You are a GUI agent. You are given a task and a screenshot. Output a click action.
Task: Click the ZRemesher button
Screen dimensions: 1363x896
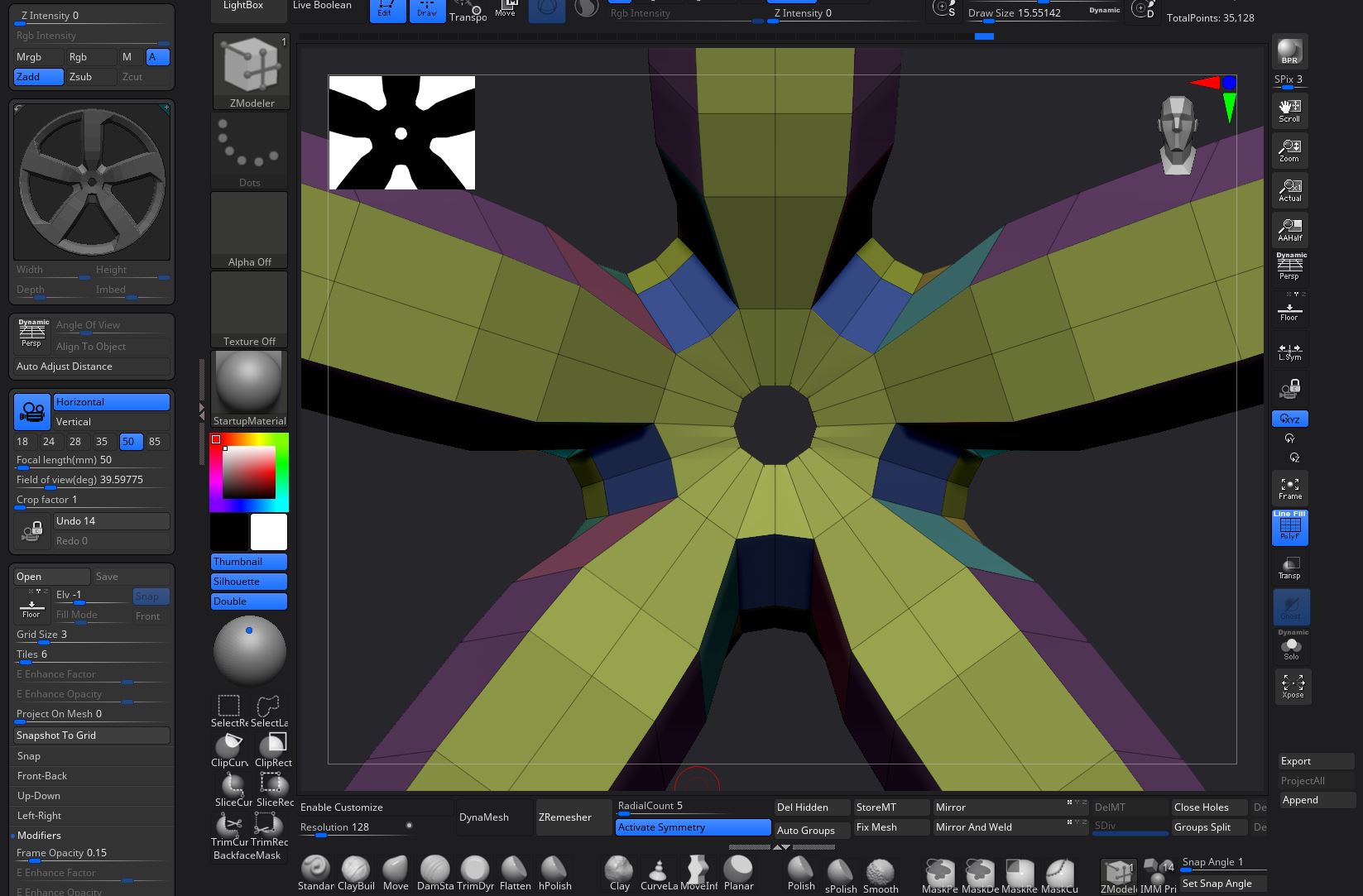pos(565,817)
